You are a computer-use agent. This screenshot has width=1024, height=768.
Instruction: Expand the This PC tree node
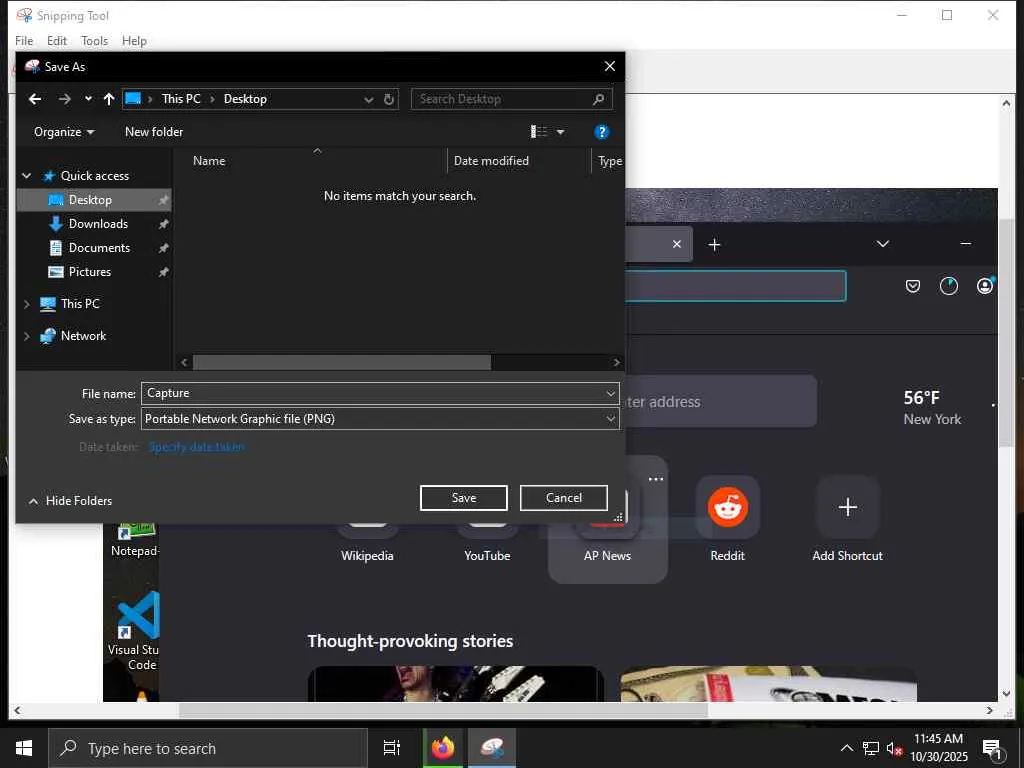pos(27,304)
